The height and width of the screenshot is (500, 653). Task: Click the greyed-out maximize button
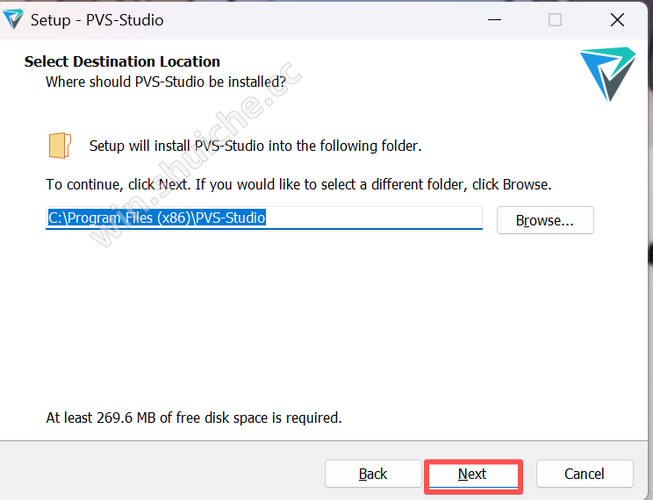point(555,20)
